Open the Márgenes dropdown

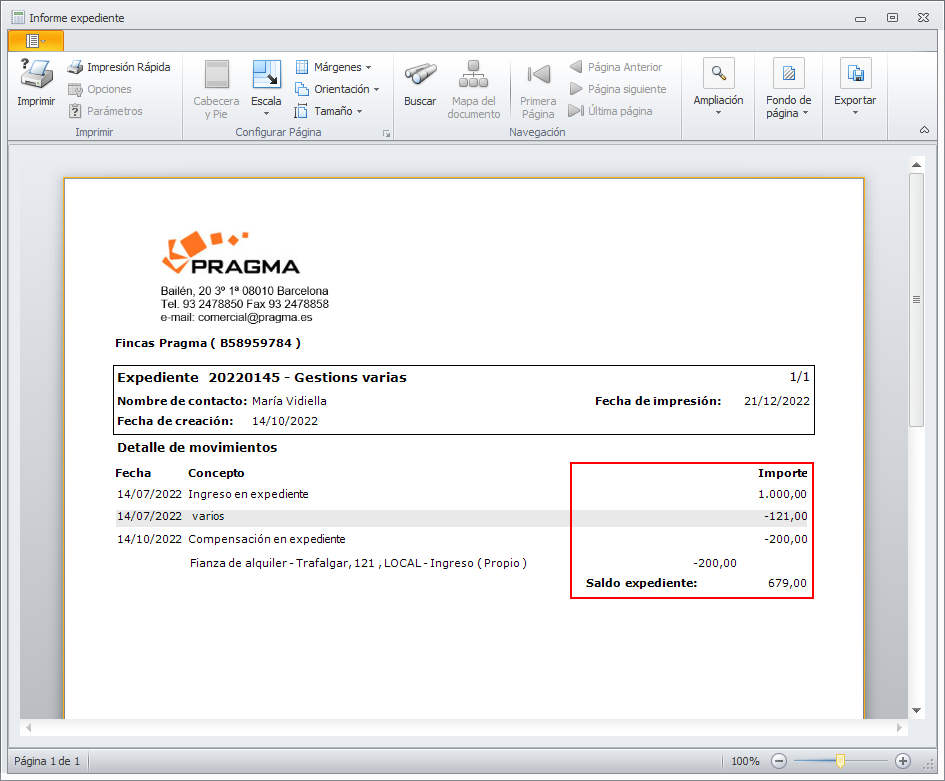(333, 67)
